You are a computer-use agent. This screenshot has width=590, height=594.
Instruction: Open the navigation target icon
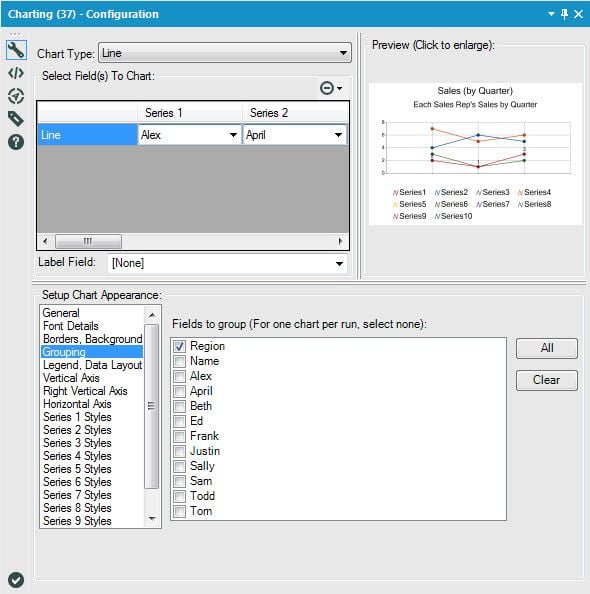click(x=16, y=96)
